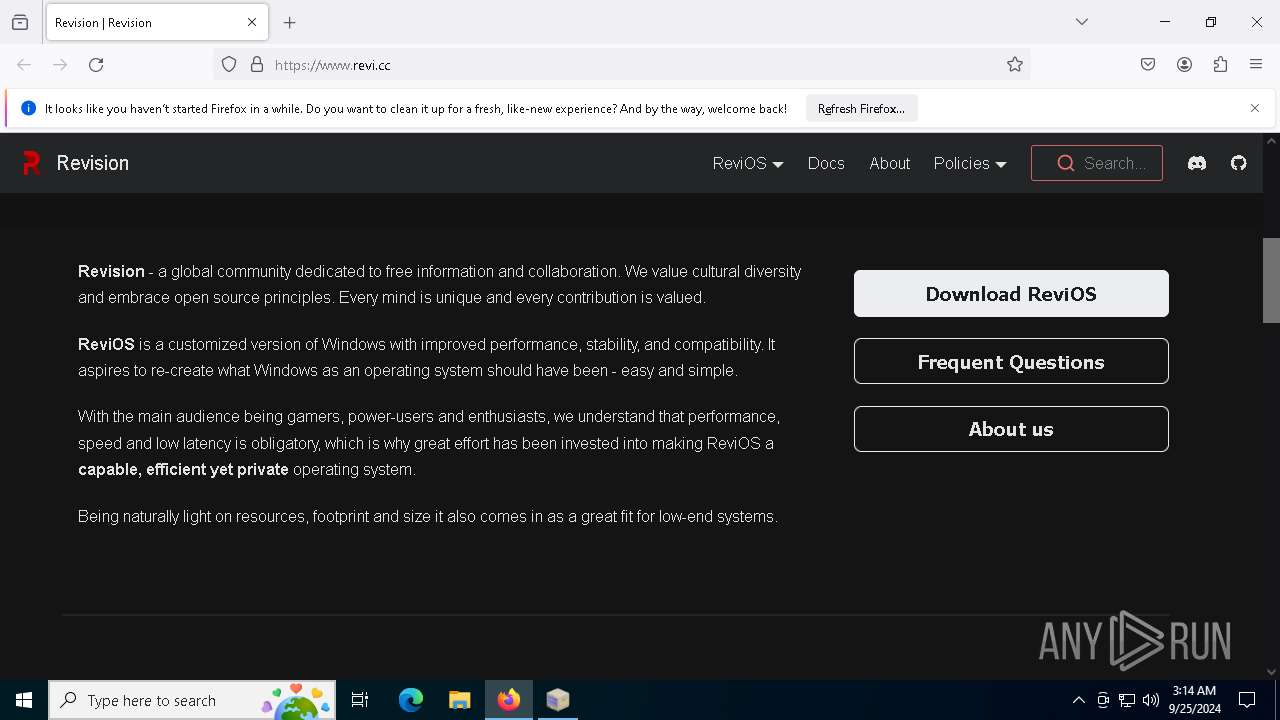Expand the ReviOS menu
1280x720 pixels.
pos(748,163)
